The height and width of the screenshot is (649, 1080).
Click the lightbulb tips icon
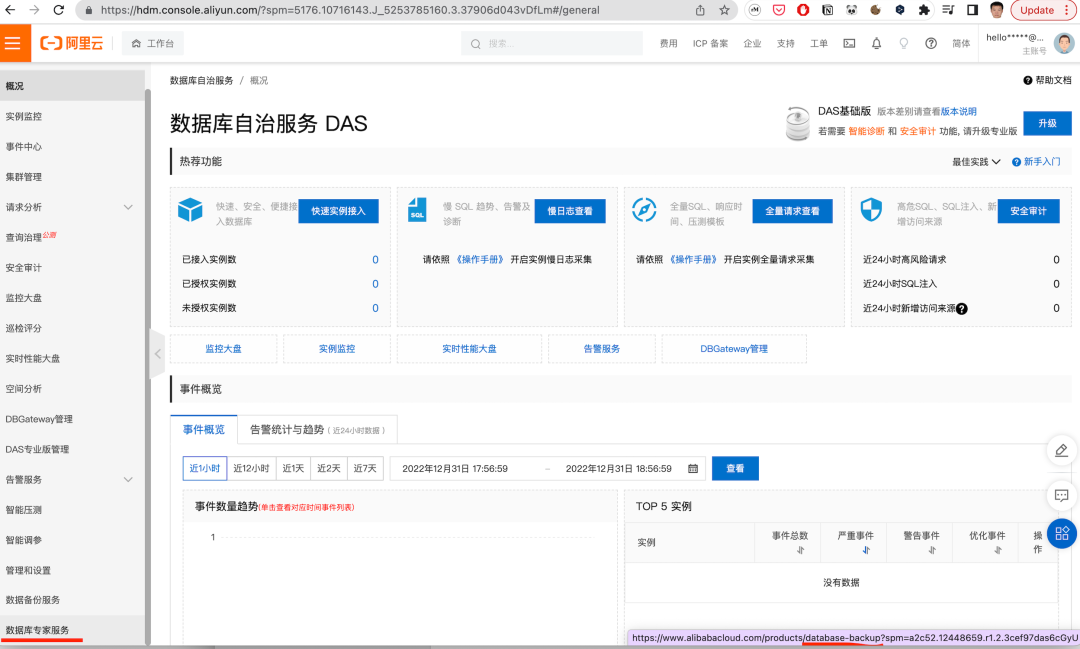pyautogui.click(x=904, y=43)
